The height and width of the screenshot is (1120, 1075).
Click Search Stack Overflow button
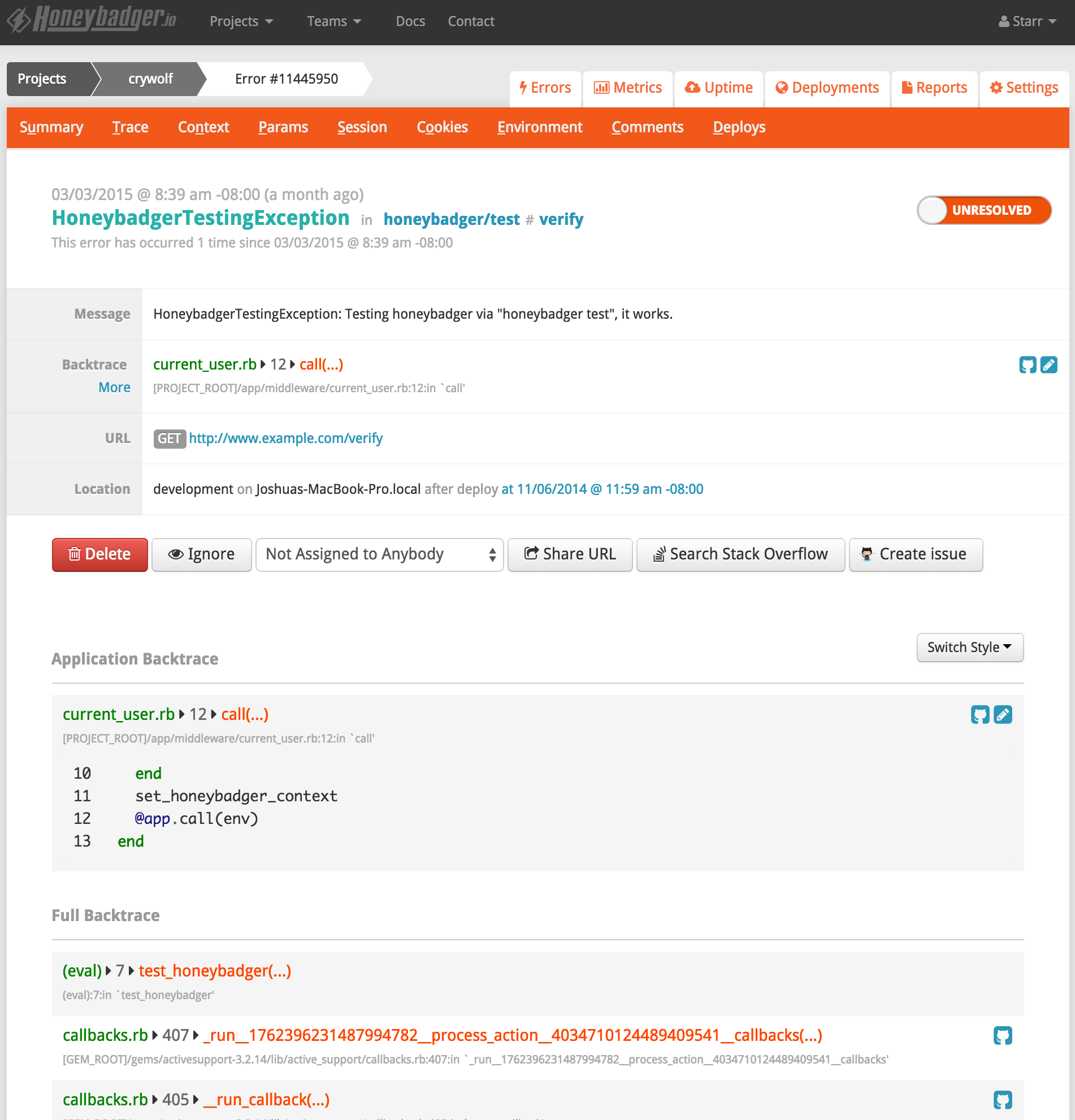[740, 554]
